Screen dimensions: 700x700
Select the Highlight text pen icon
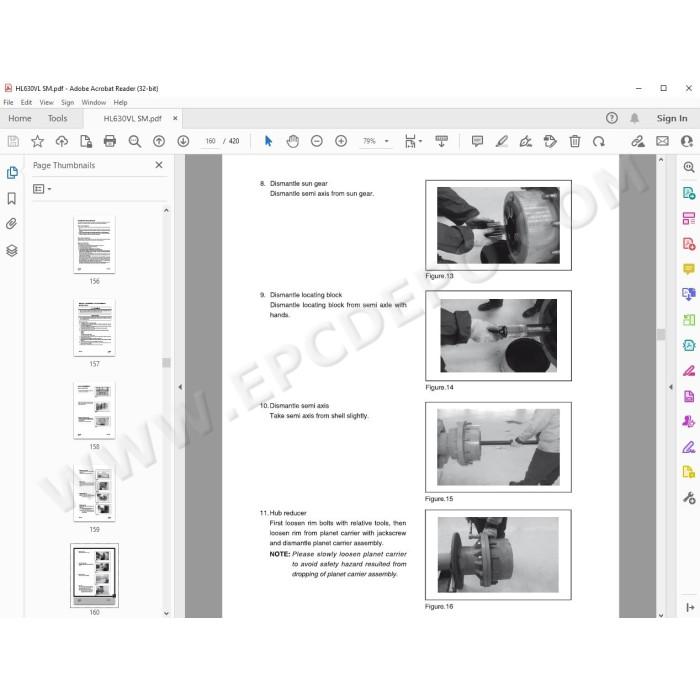tap(502, 142)
